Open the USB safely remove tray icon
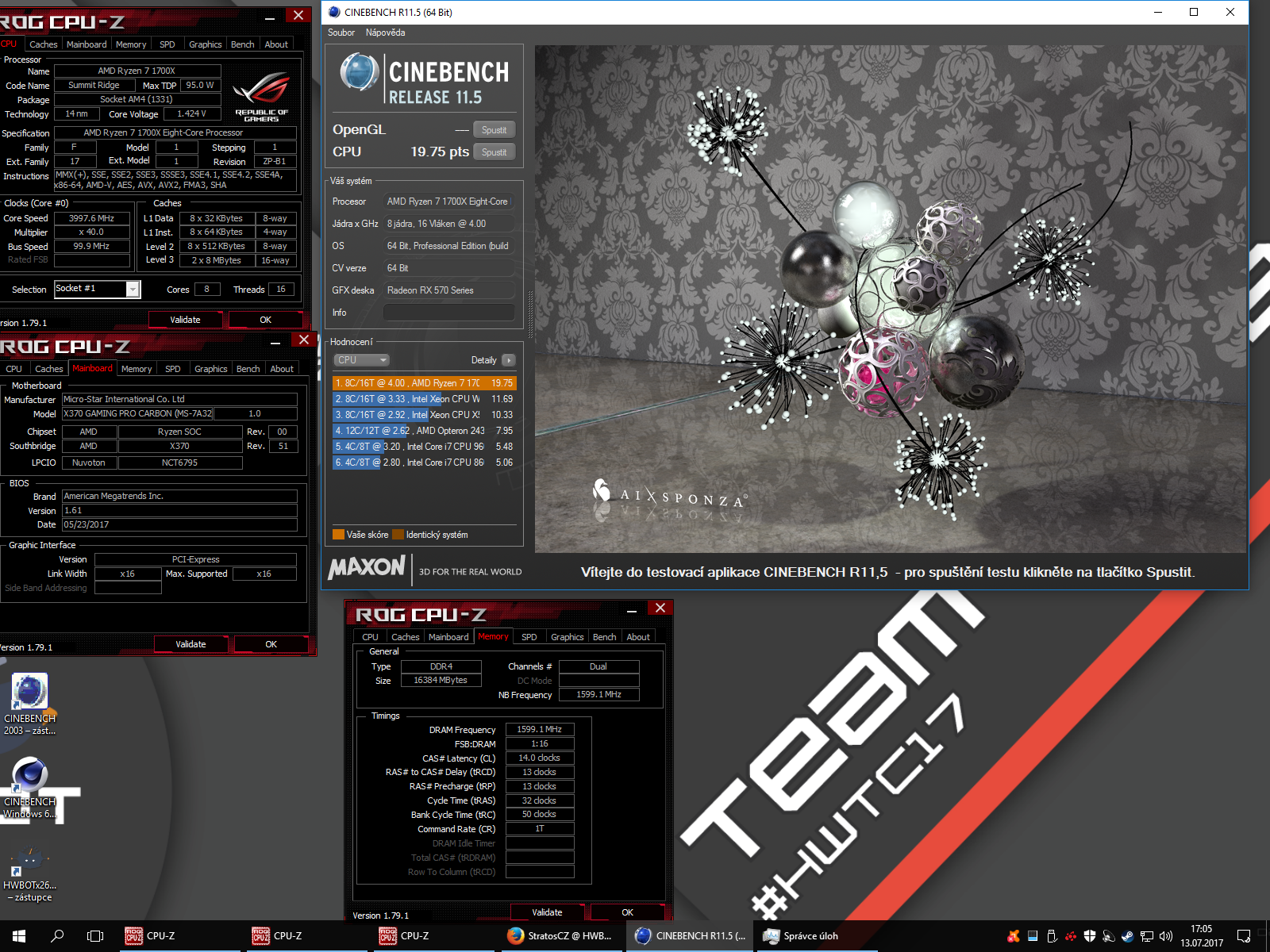Screen dimensions: 1270x952 click(1052, 936)
